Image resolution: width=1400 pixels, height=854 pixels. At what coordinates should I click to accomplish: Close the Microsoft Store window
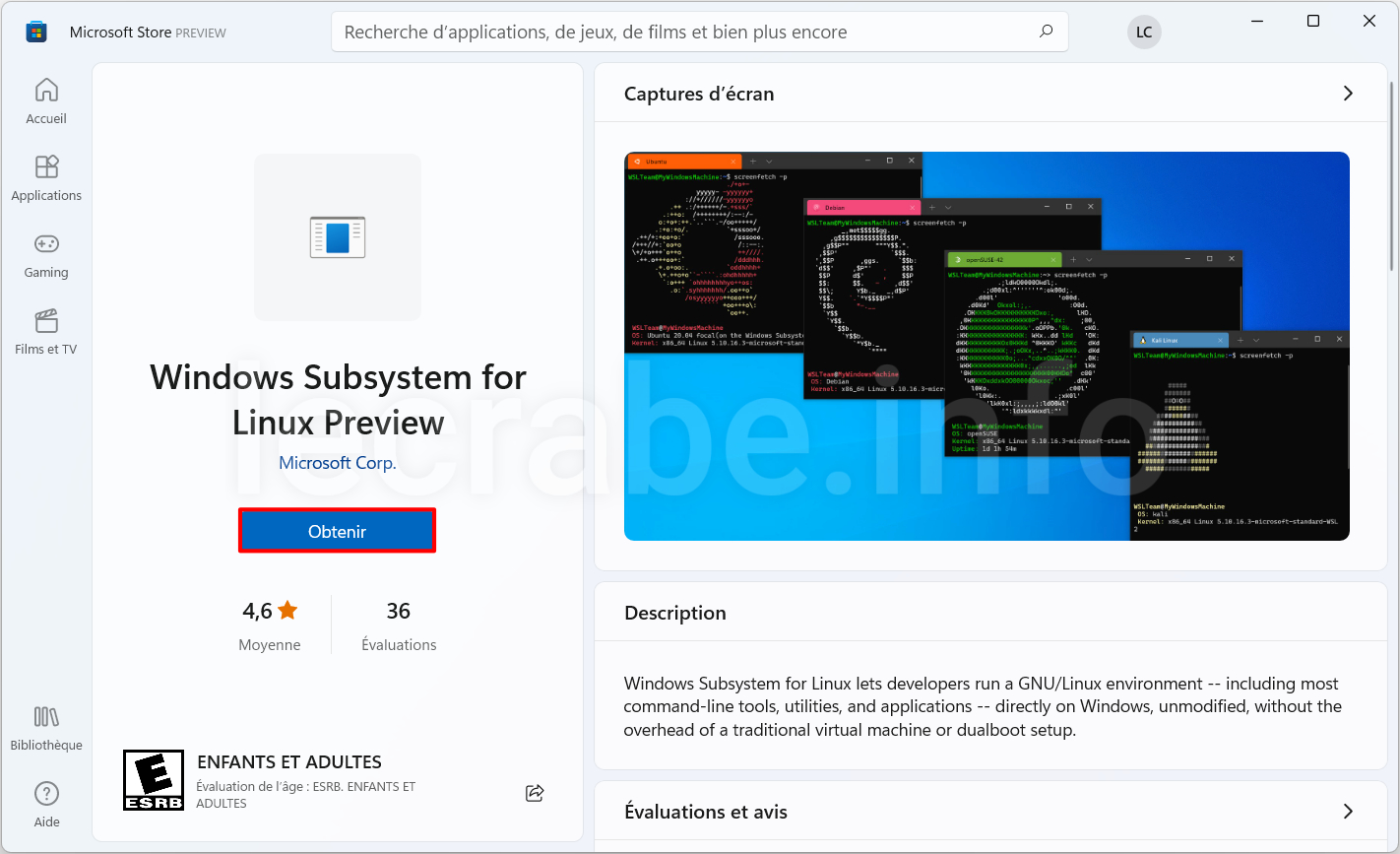[1369, 21]
